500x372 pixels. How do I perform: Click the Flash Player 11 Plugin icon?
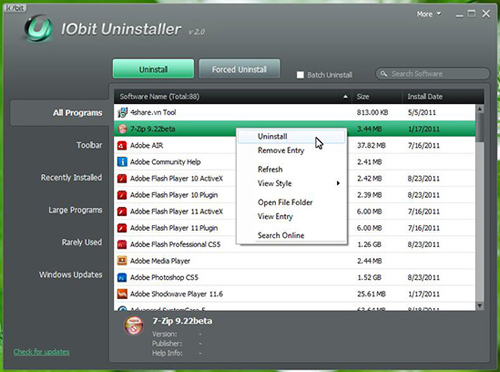[122, 228]
